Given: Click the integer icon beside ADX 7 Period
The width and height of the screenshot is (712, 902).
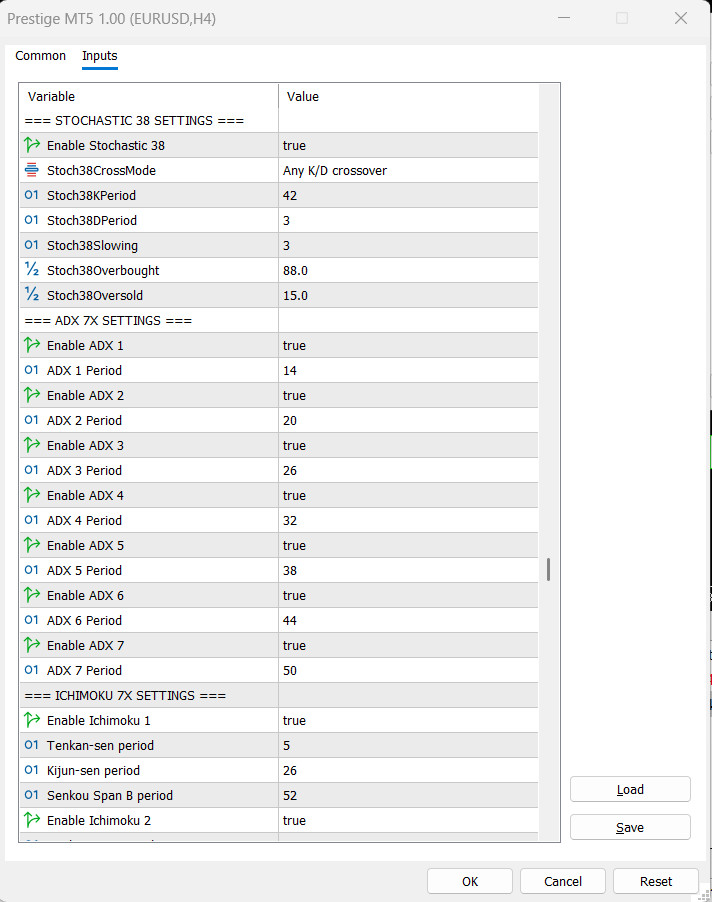Looking at the screenshot, I should (x=32, y=670).
